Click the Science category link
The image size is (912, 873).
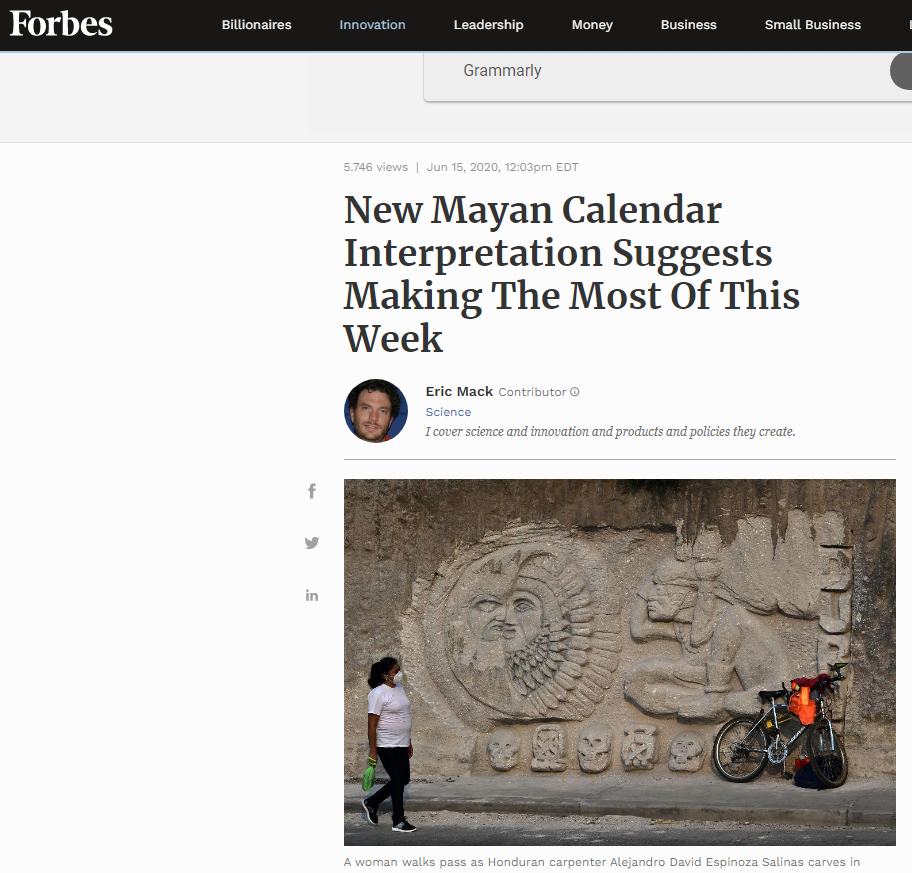click(x=448, y=412)
